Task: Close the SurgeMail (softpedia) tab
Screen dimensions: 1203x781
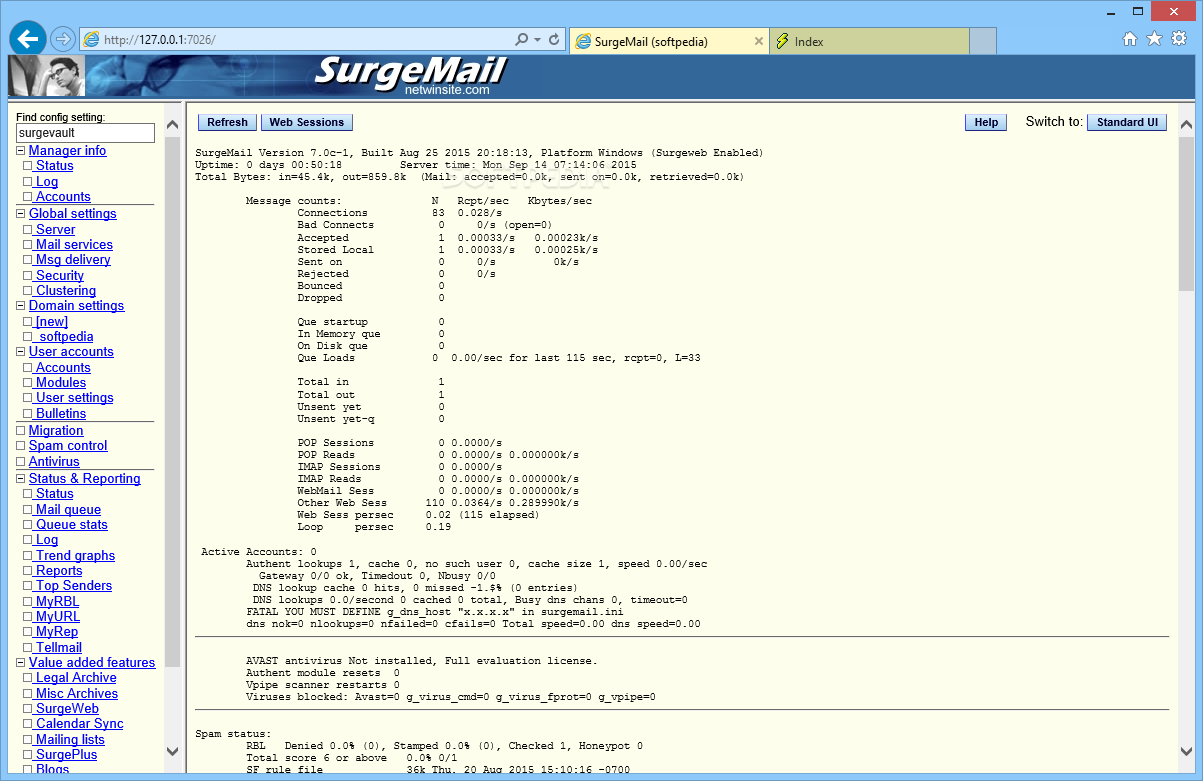Action: pos(758,41)
